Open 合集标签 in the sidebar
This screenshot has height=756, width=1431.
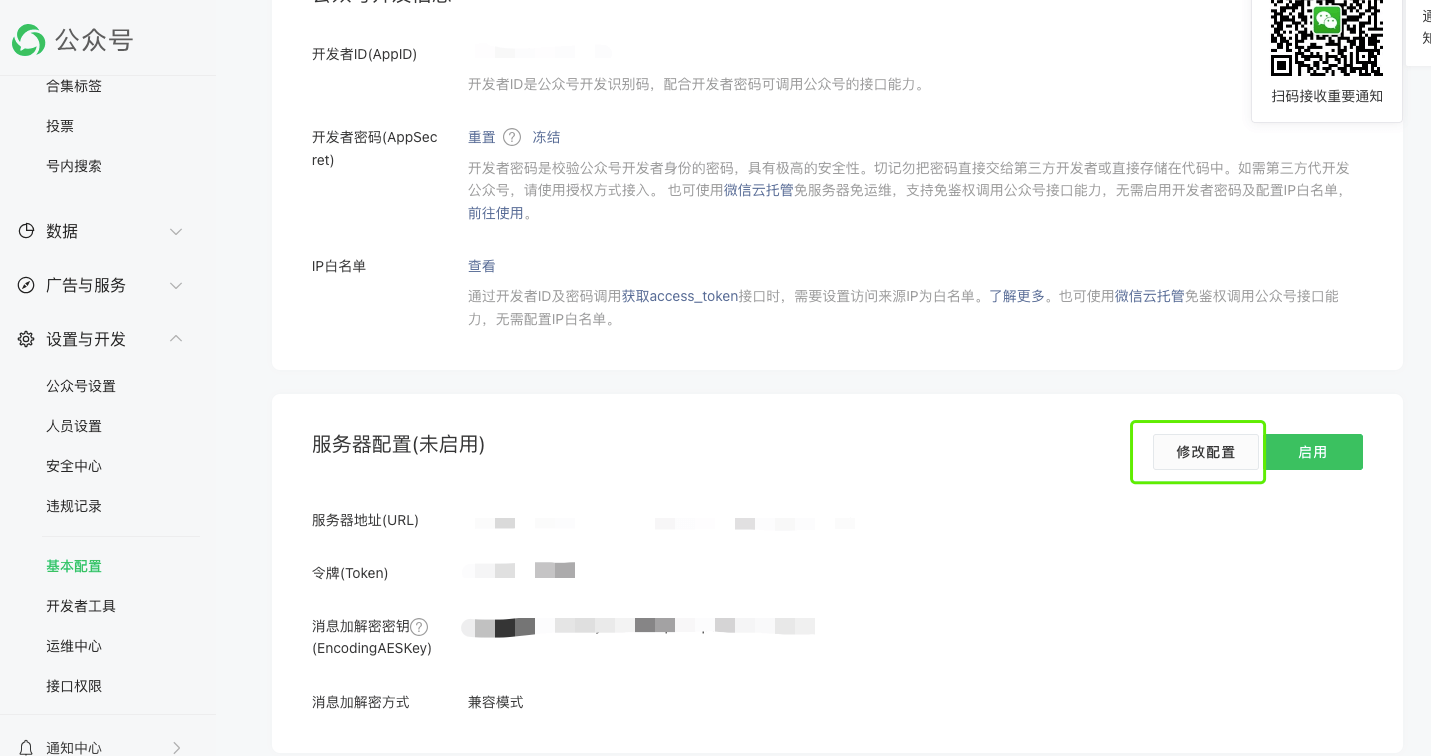click(74, 86)
